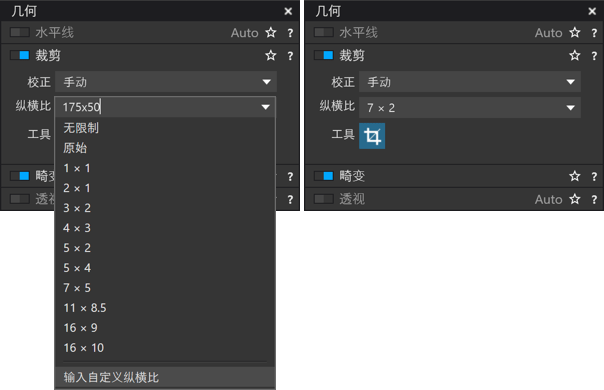Viewport: 604px width, 390px height.
Task: Favorite 畸变 star in right panel
Action: coord(575,176)
